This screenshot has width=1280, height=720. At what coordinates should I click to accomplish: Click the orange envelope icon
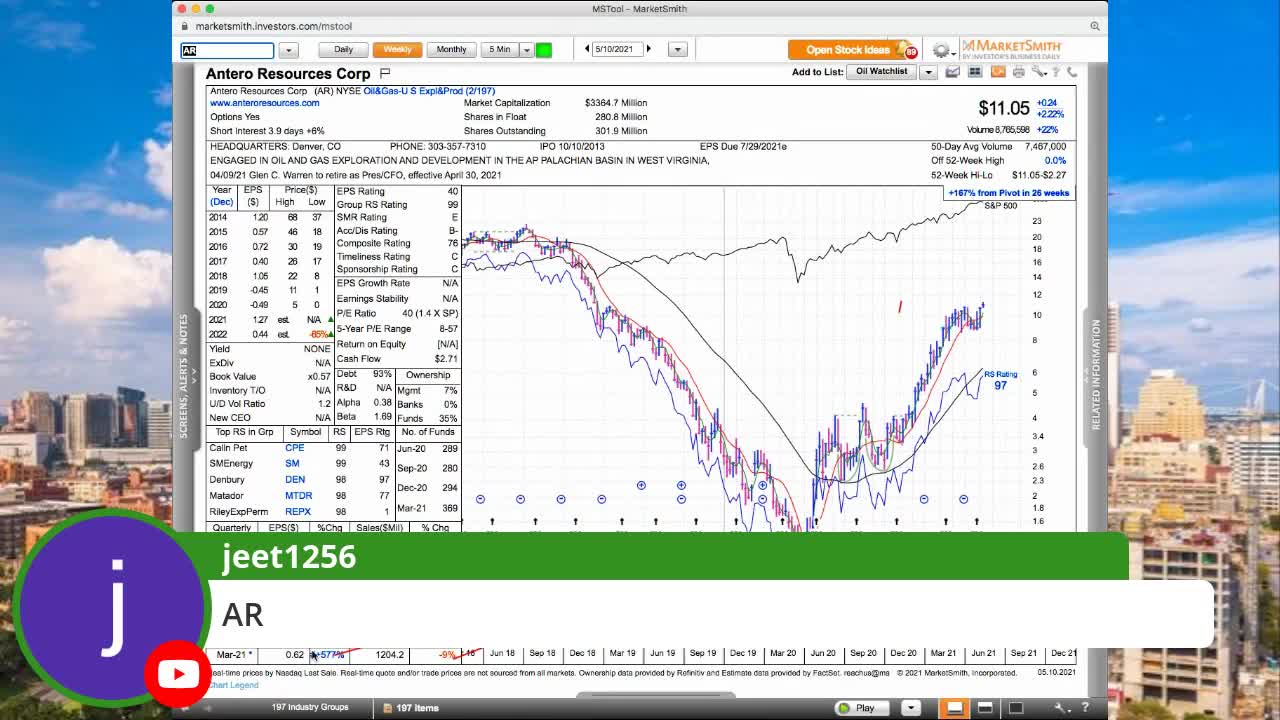coord(998,72)
